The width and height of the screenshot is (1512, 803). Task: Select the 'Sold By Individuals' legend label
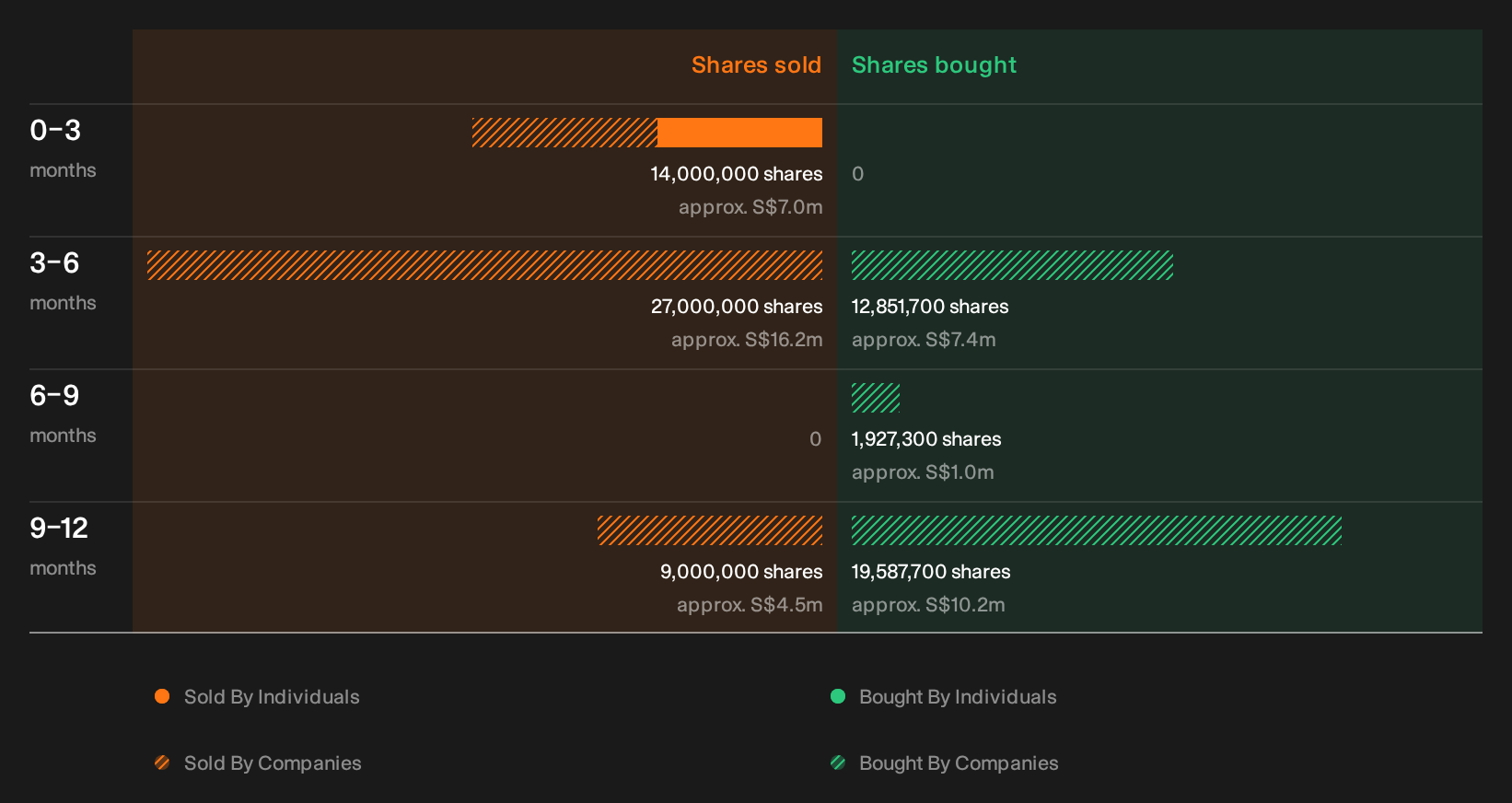coord(272,697)
